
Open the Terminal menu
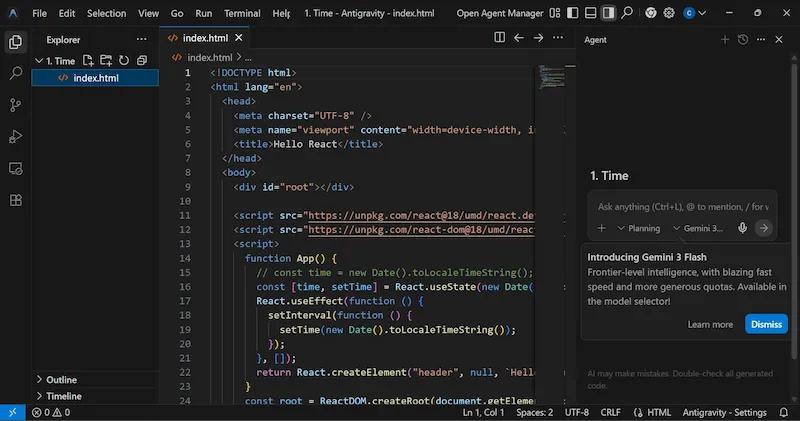coord(242,13)
